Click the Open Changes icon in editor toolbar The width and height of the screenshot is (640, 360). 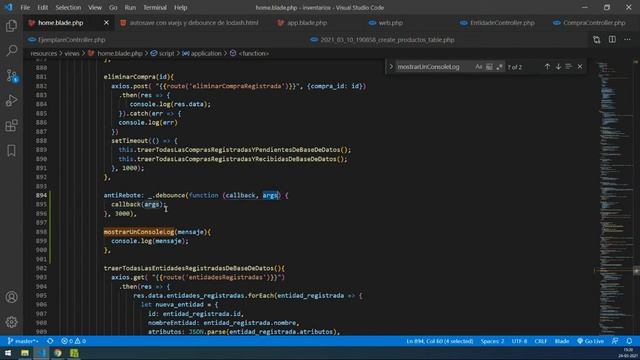pyautogui.click(x=597, y=40)
